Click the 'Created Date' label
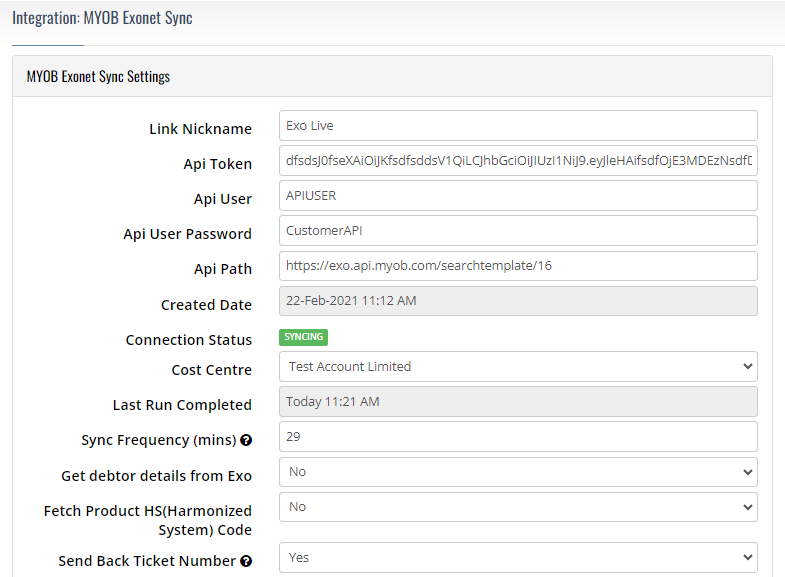 click(x=206, y=305)
